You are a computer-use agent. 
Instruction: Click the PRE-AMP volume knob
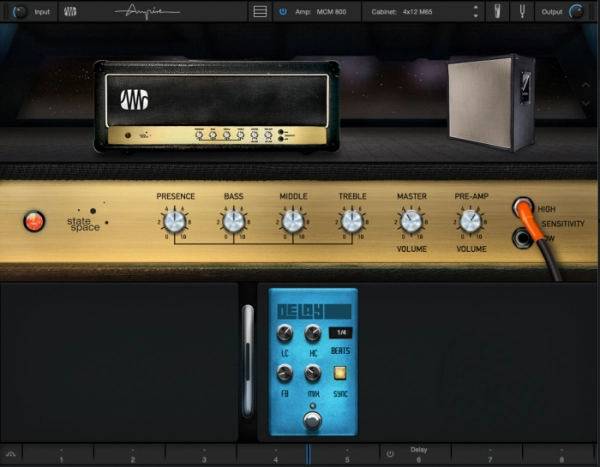pos(471,222)
